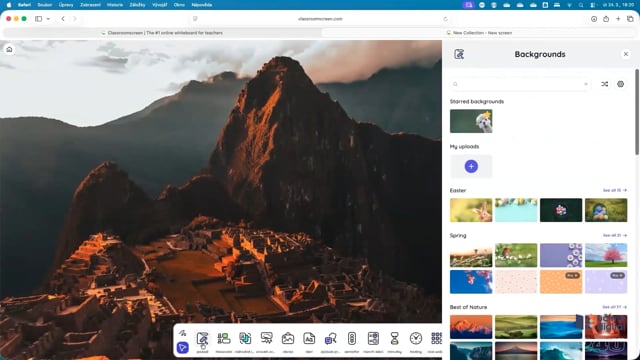Screen dimensions: 640x360
Task: Open Spotlight search in the menu bar
Action: (581, 5)
